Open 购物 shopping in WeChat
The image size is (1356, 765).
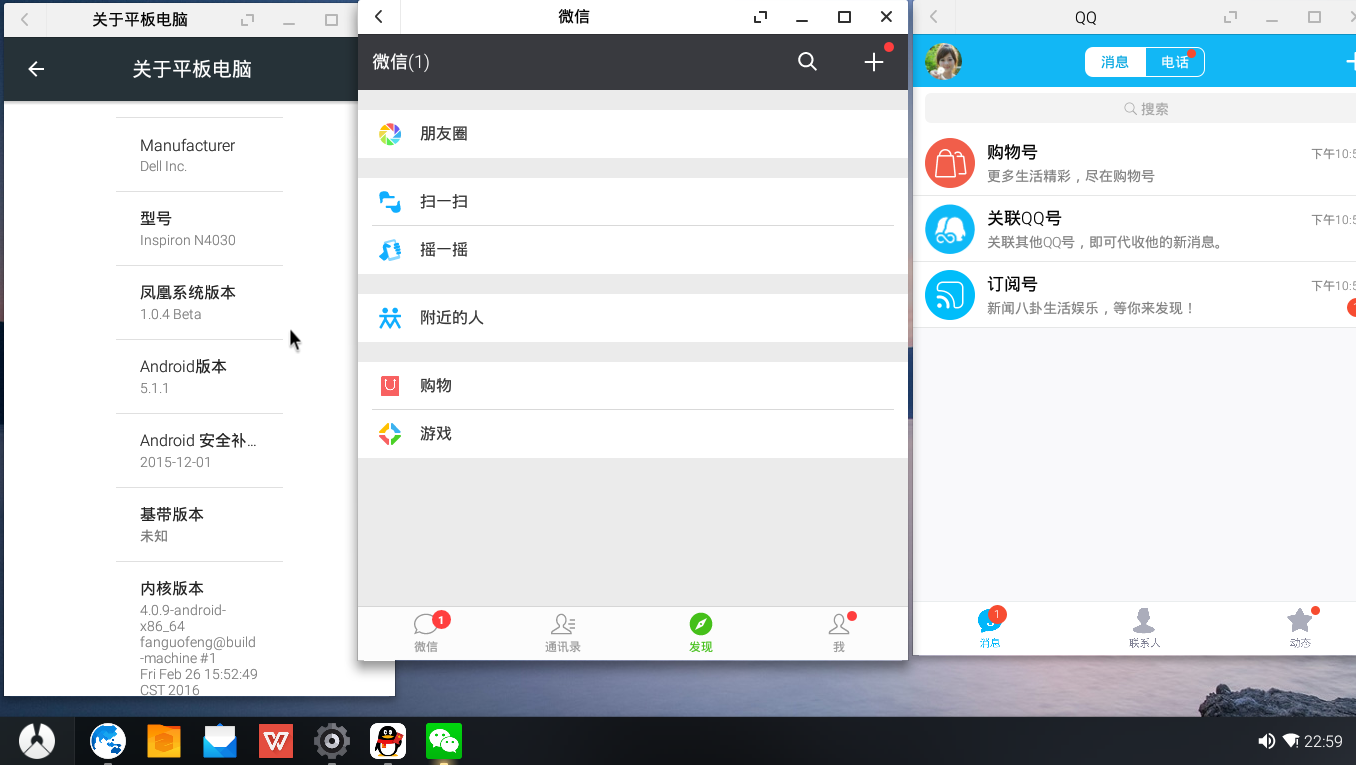pos(633,386)
